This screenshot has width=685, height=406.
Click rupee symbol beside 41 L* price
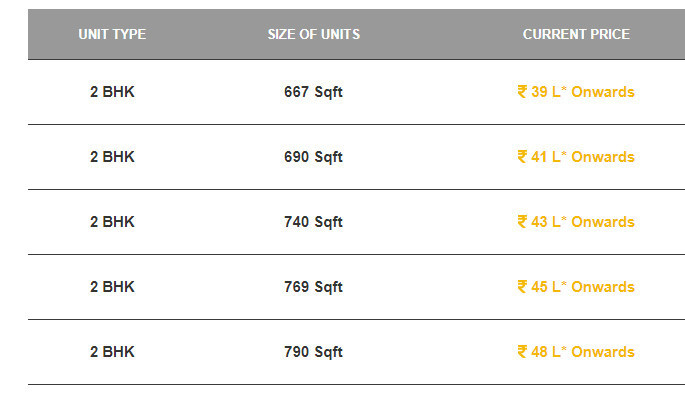click(522, 157)
